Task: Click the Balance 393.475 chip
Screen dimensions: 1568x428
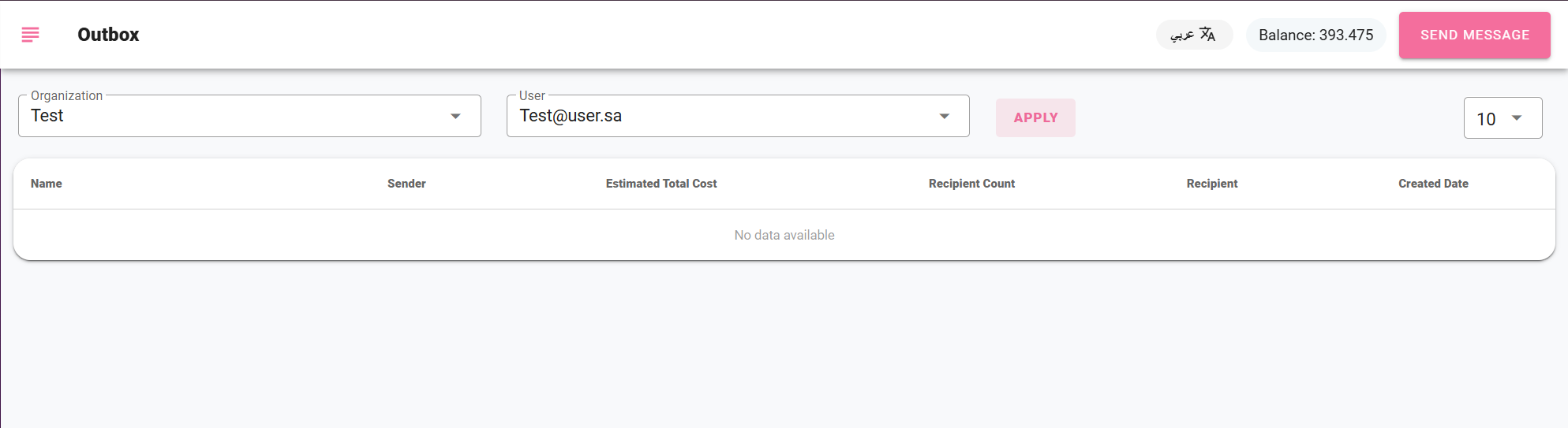Action: click(x=1315, y=35)
